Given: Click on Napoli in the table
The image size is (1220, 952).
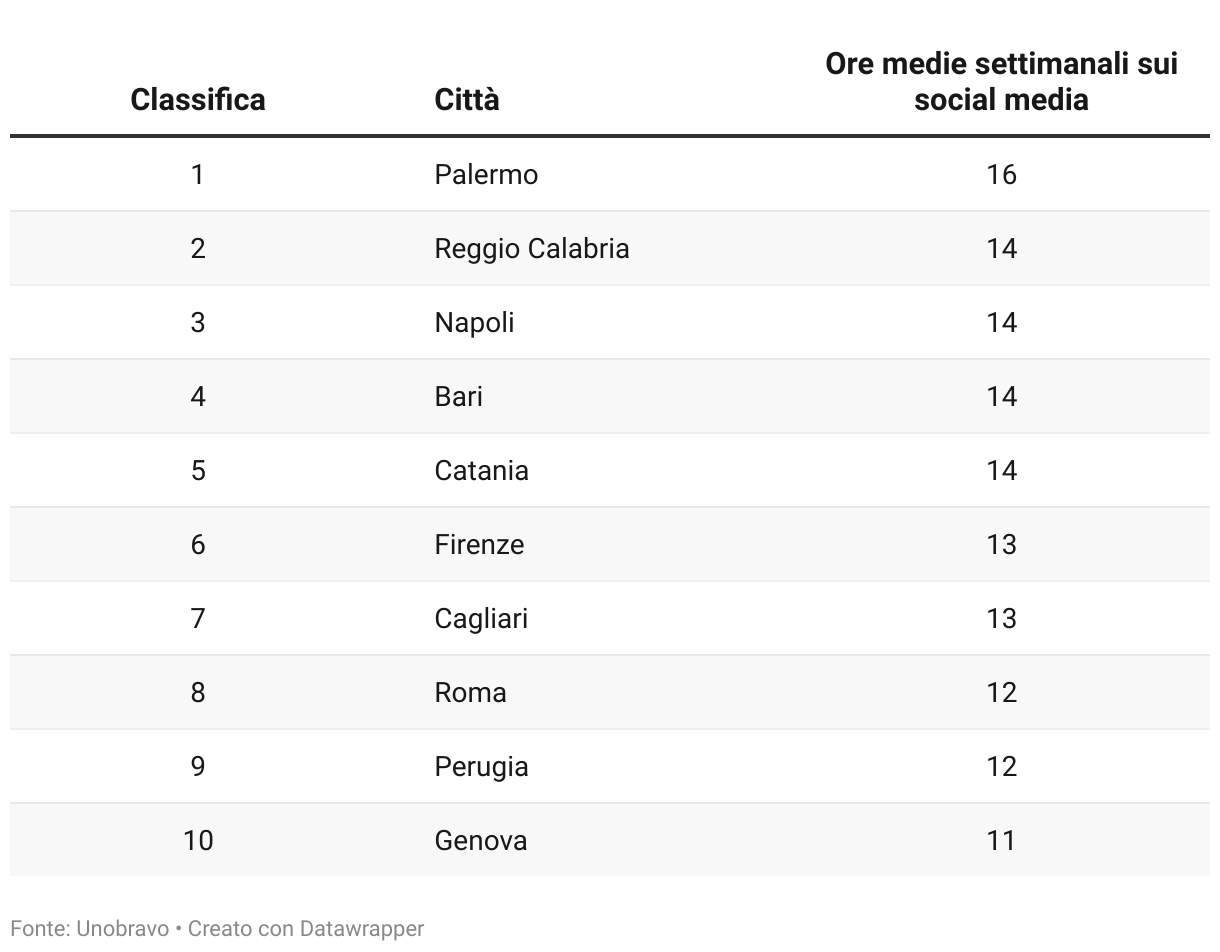Looking at the screenshot, I should coord(474,323).
